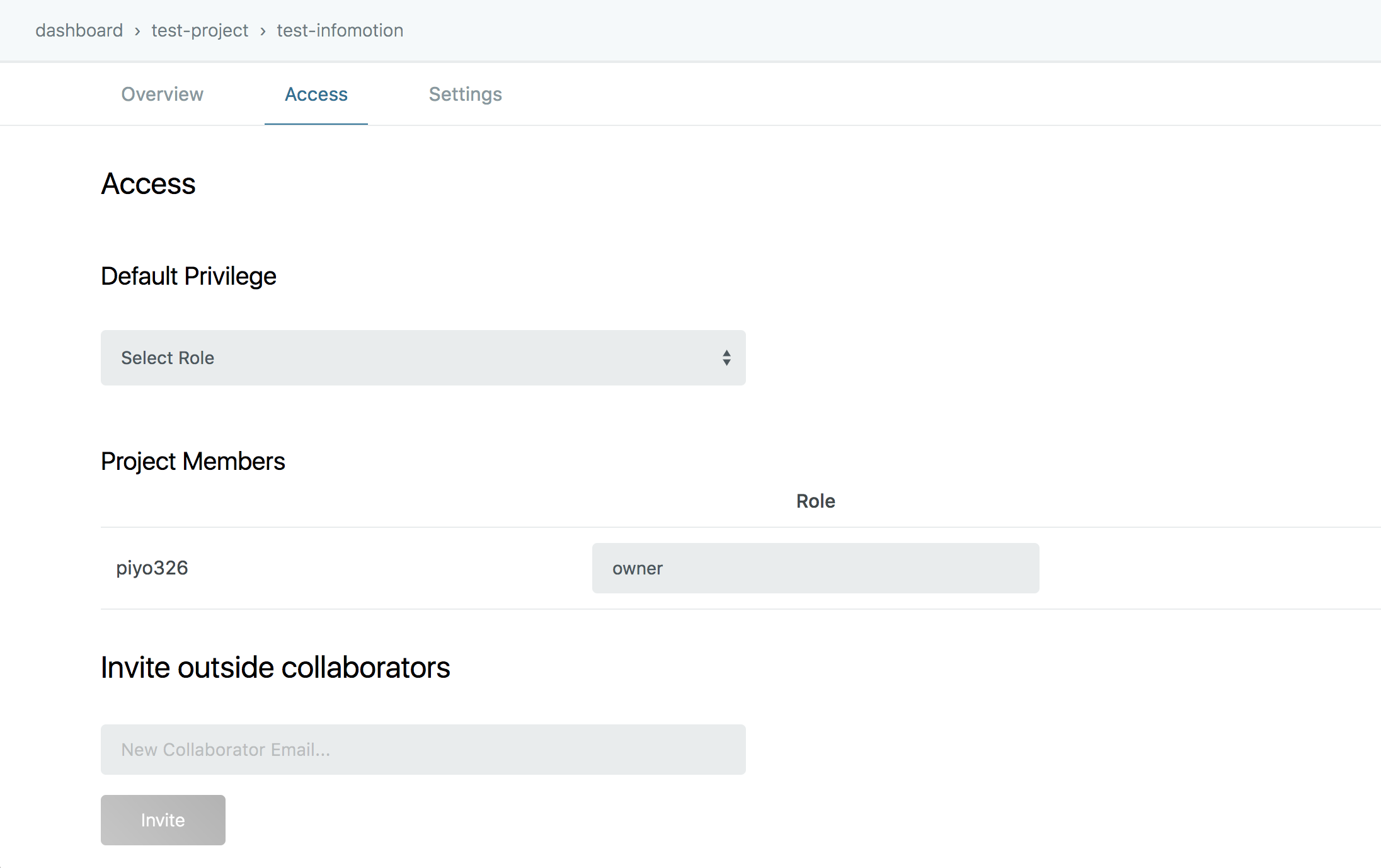The width and height of the screenshot is (1381, 868).
Task: Open the Settings tab
Action: [465, 94]
